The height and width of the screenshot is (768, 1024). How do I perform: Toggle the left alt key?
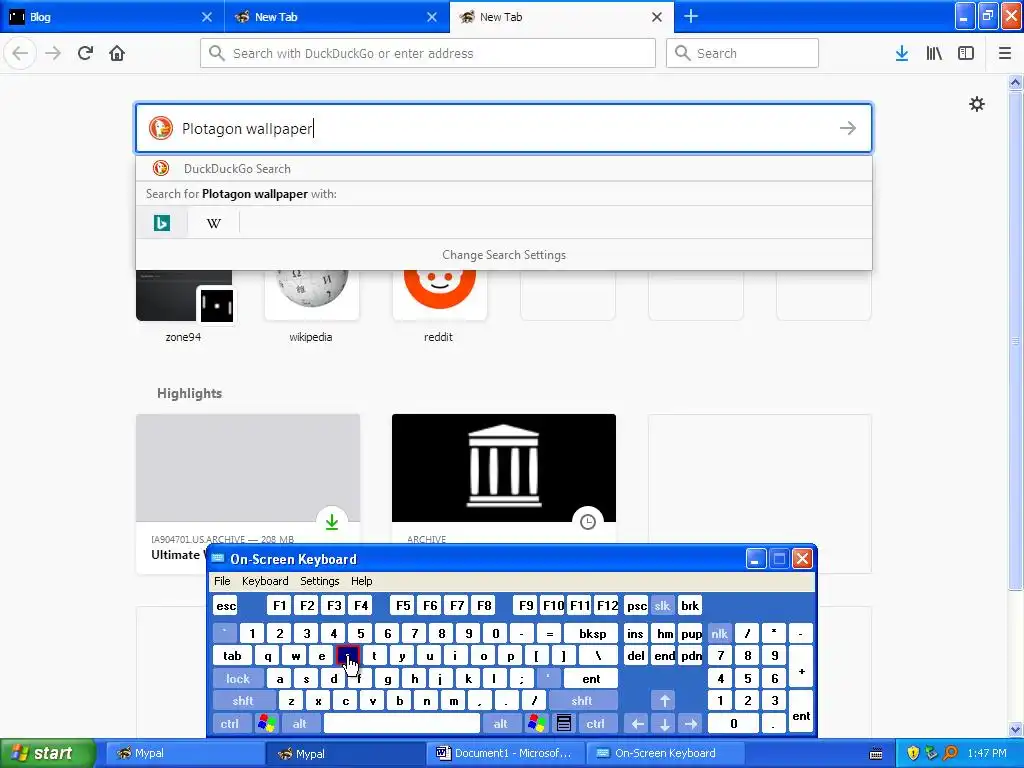point(299,724)
